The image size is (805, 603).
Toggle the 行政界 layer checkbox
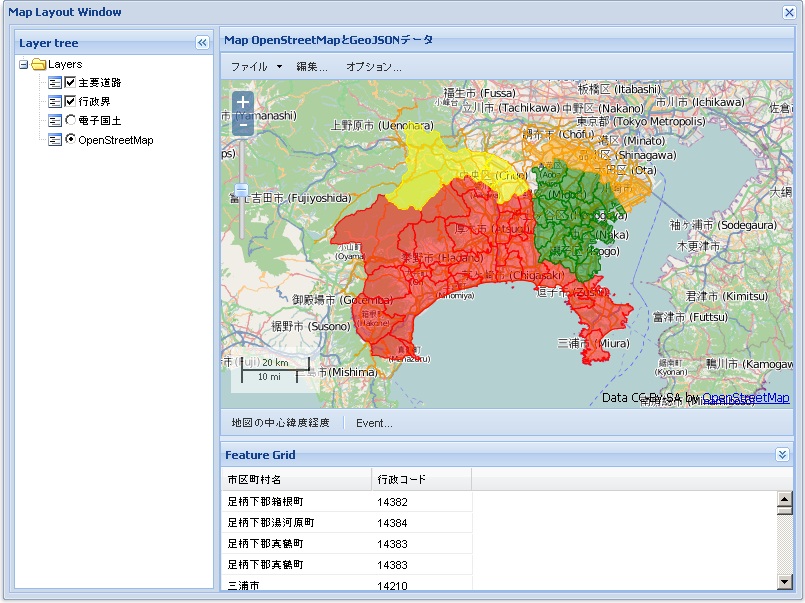(x=70, y=102)
